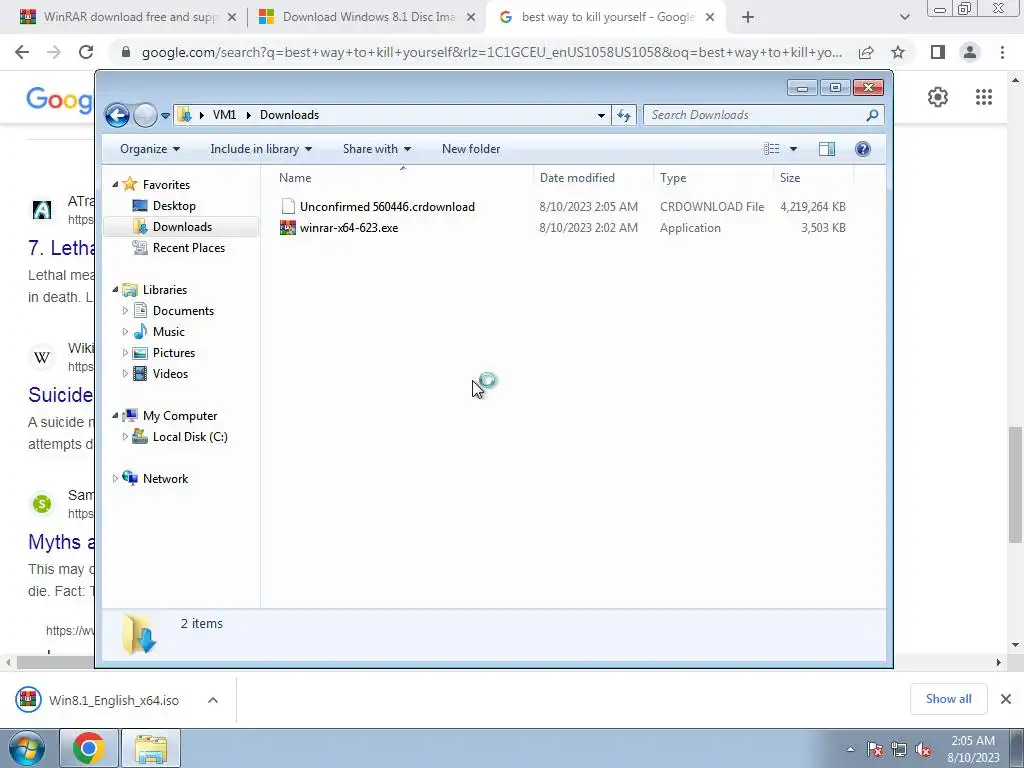Open Google quick settings gear
The height and width of the screenshot is (768, 1024).
[938, 97]
